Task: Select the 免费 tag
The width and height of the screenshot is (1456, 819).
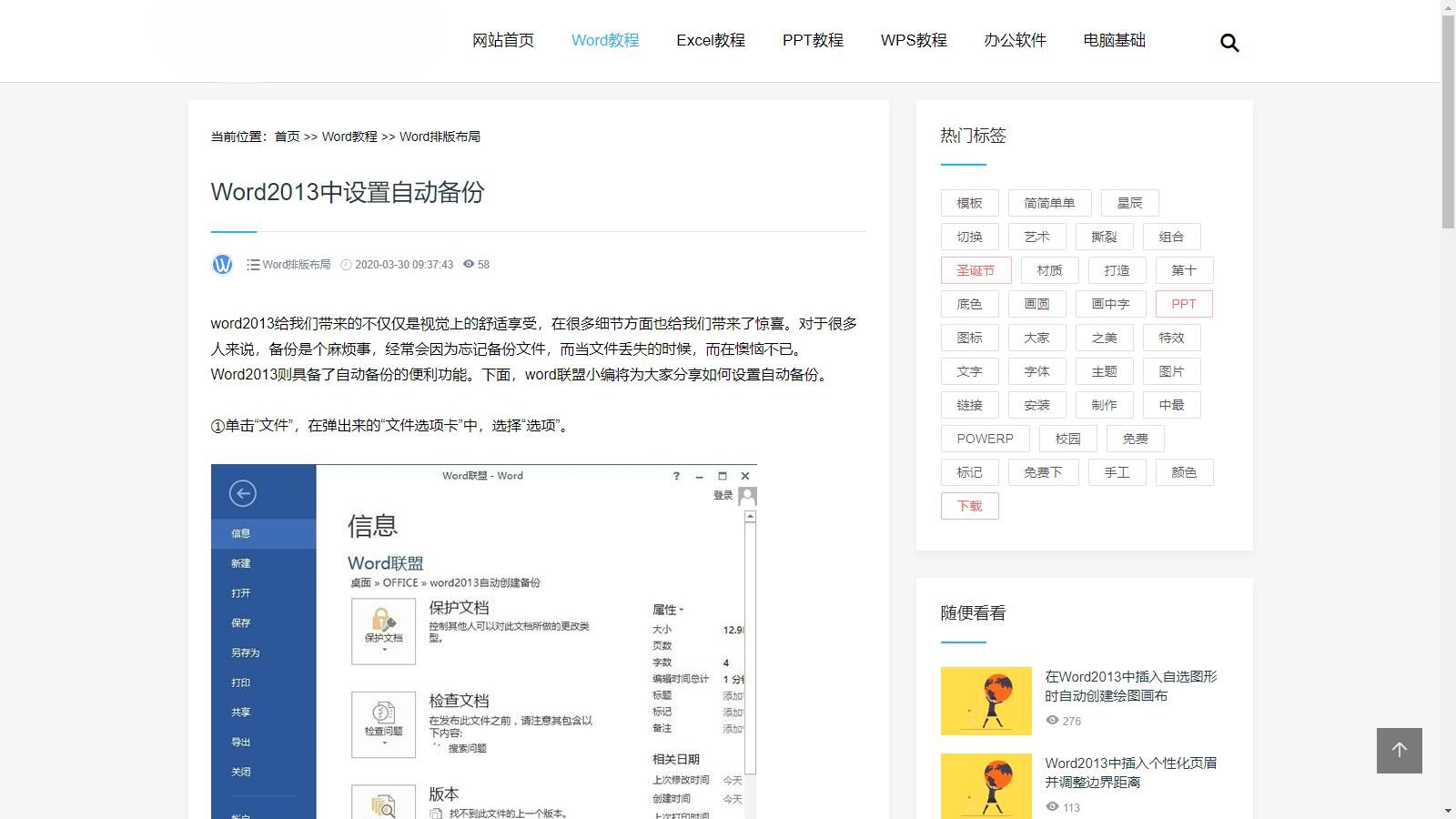Action: click(x=1136, y=439)
